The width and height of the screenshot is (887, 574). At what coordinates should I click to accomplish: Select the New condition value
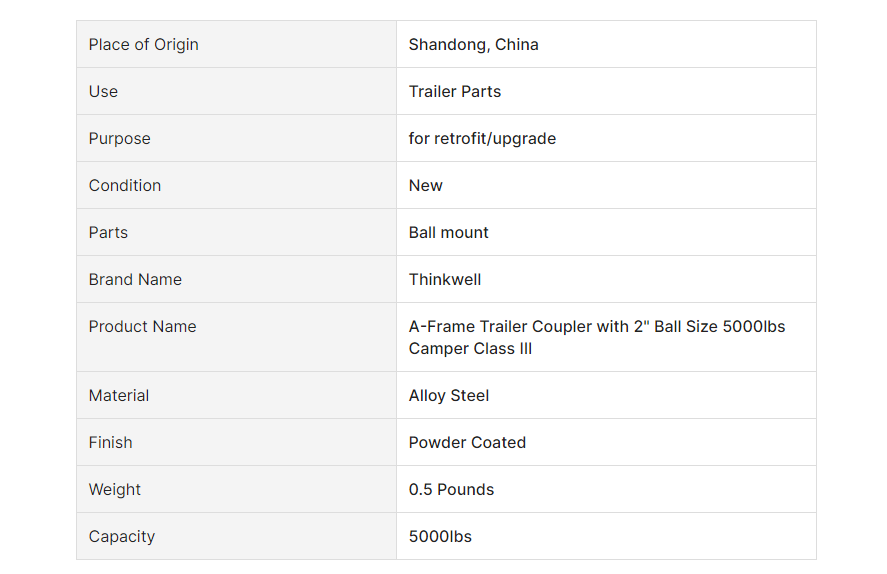(x=425, y=185)
